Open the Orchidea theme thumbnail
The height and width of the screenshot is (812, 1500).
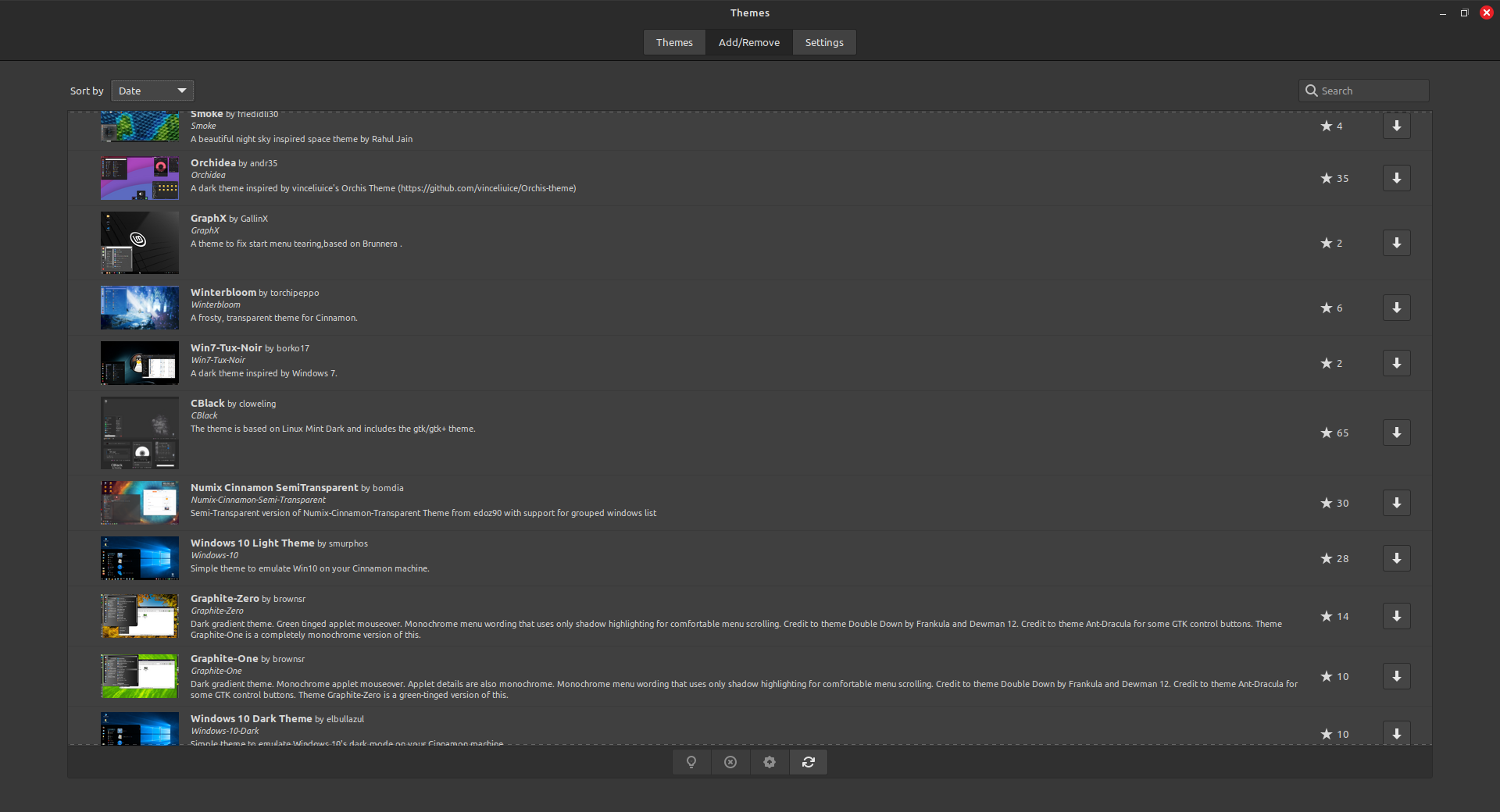[x=140, y=178]
